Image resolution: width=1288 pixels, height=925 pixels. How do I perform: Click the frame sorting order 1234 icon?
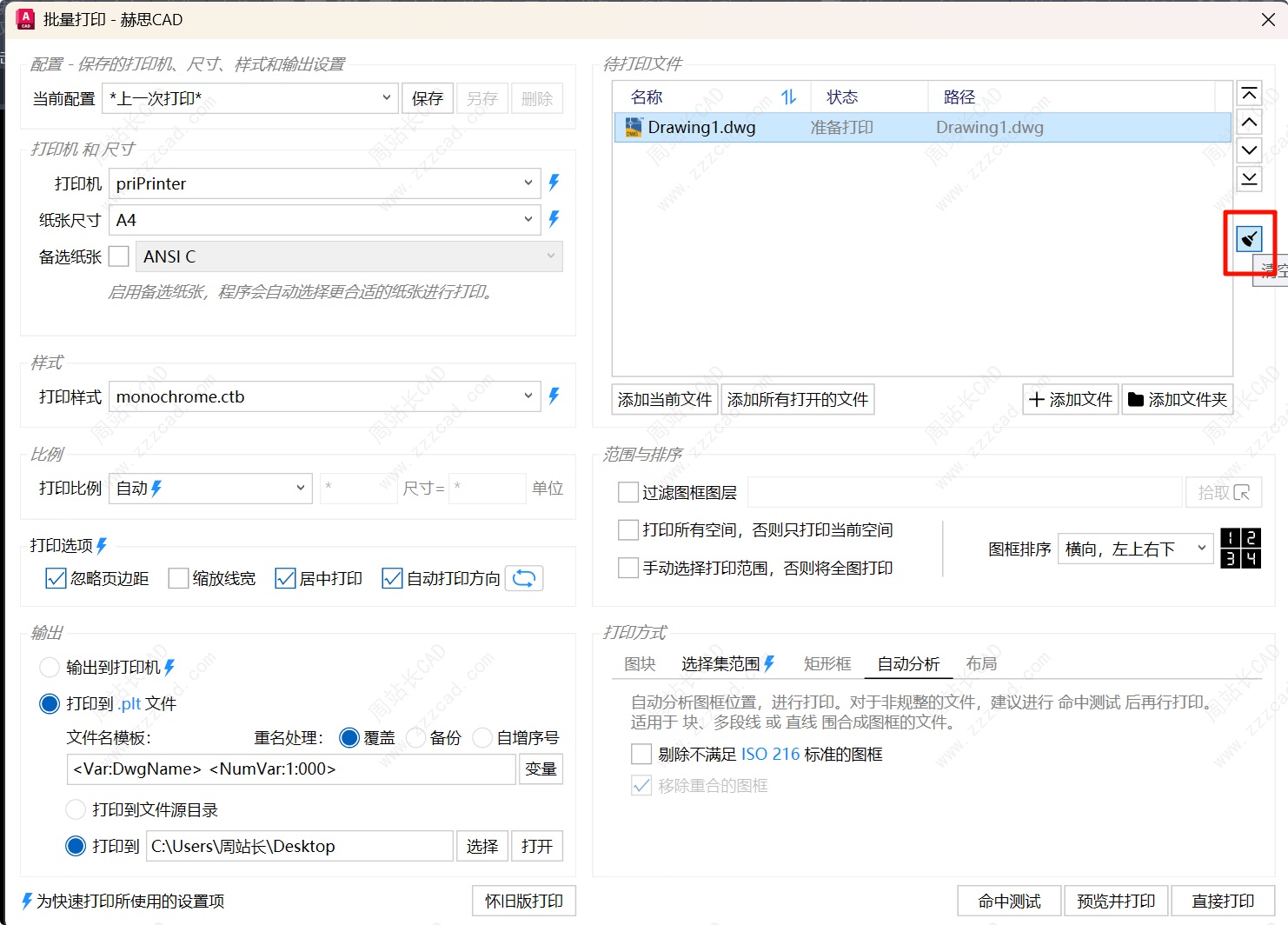[x=1240, y=549]
